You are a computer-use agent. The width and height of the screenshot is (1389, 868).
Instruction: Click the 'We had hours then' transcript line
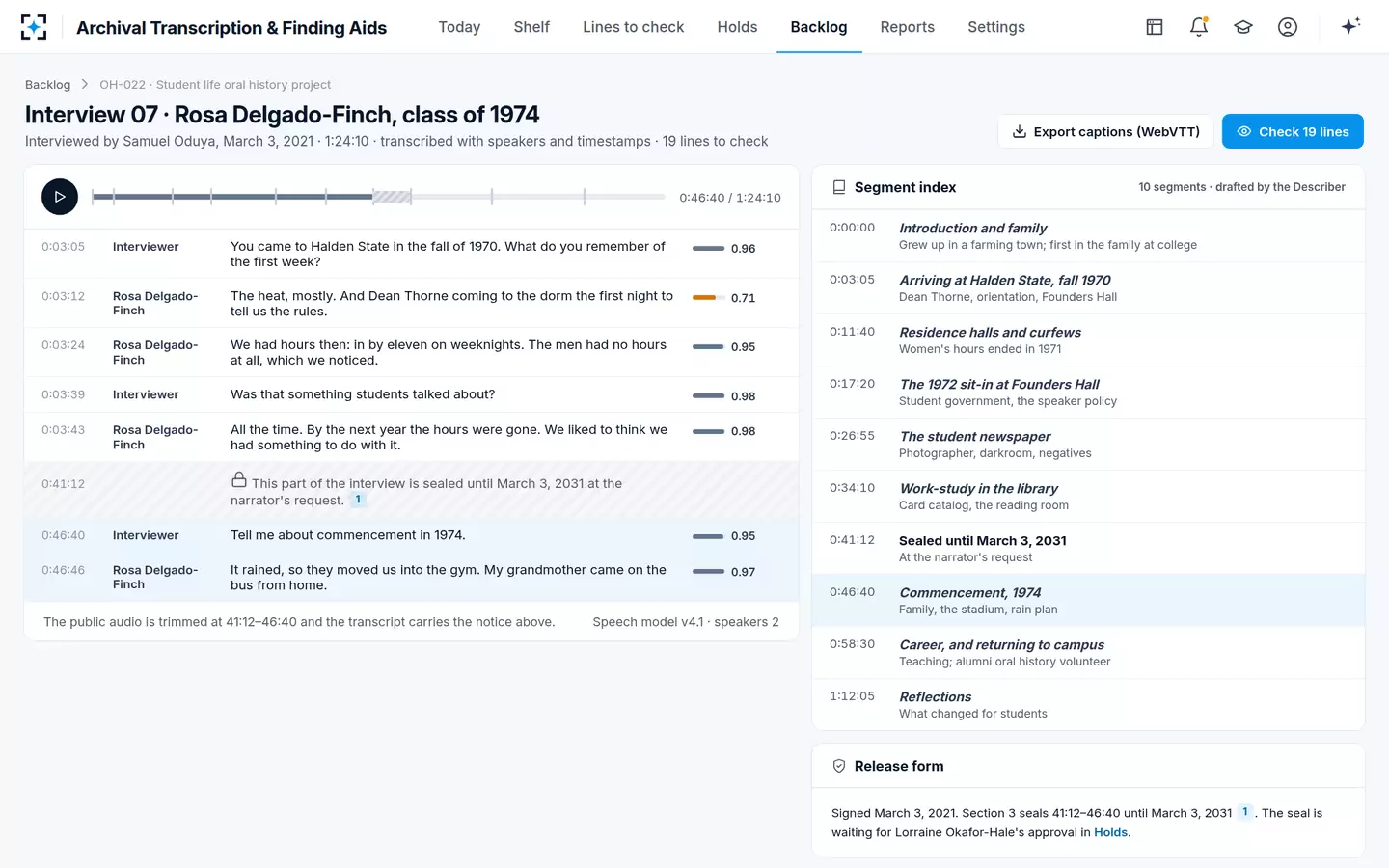pyautogui.click(x=411, y=352)
